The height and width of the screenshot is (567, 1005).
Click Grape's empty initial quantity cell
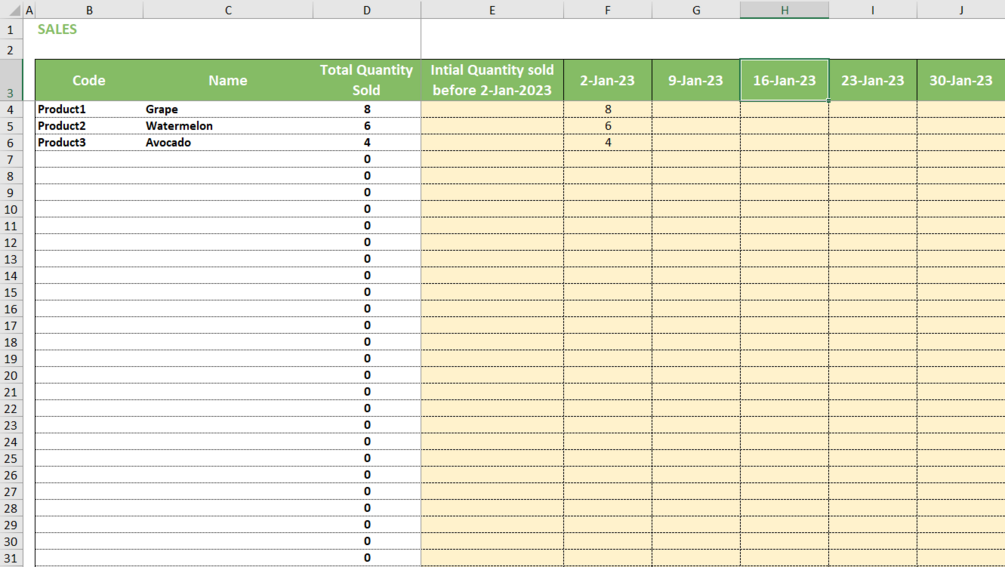pos(492,110)
